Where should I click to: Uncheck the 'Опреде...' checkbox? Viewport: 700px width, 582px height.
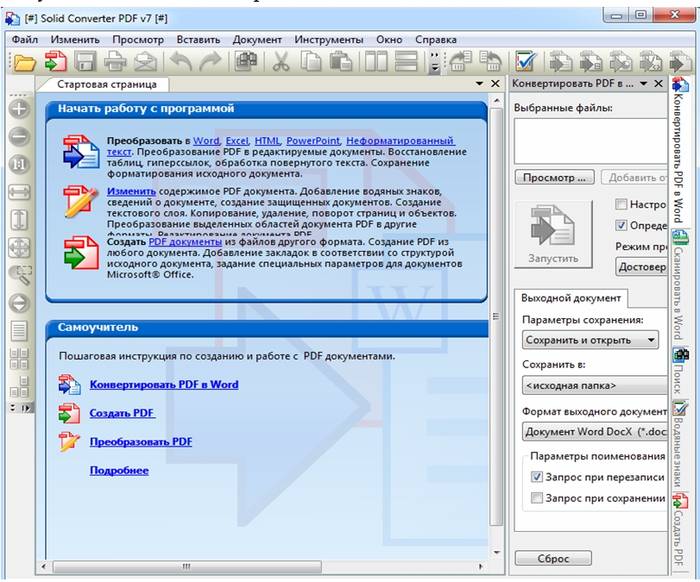(621, 225)
